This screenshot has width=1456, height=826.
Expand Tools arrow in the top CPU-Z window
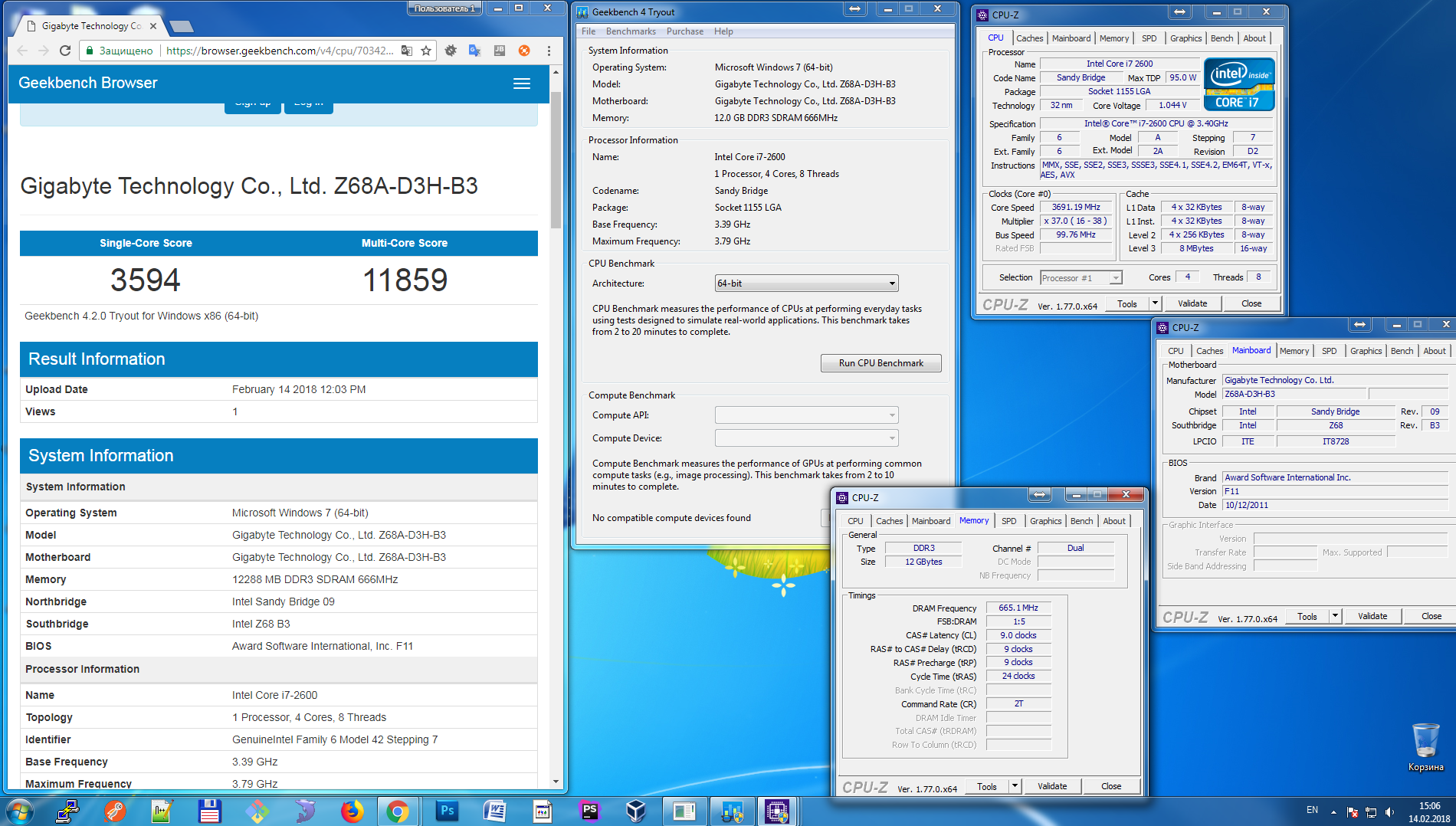(1155, 303)
